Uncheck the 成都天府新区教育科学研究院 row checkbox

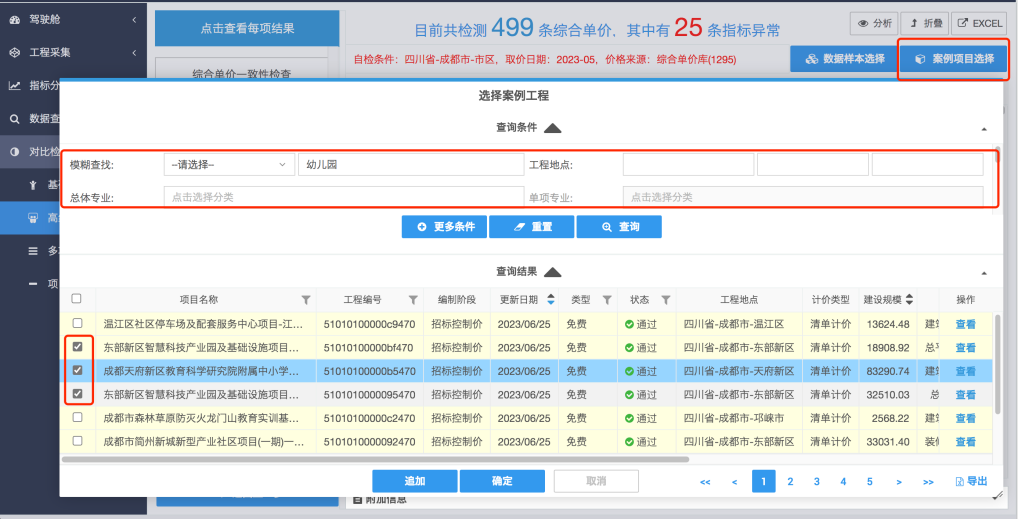click(77, 370)
